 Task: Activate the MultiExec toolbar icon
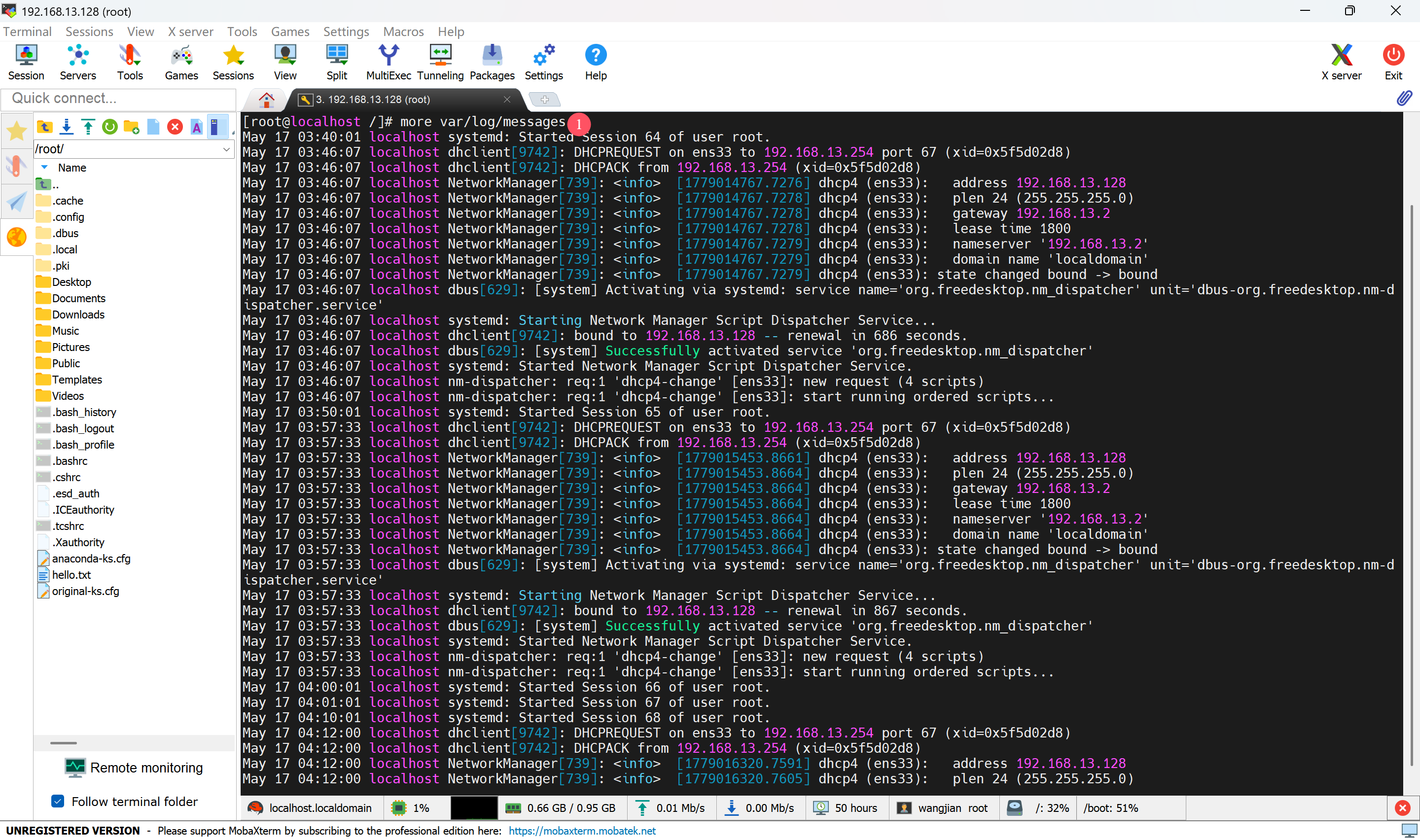click(388, 62)
